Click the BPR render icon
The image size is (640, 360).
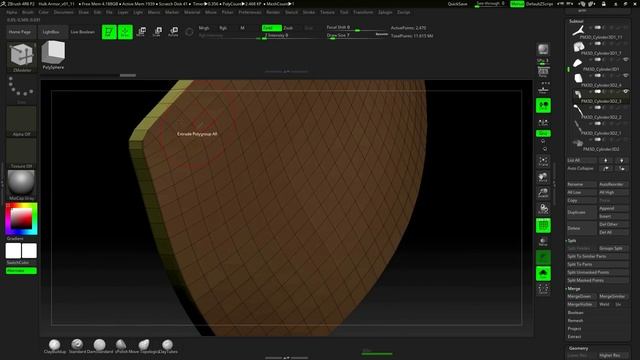click(543, 50)
